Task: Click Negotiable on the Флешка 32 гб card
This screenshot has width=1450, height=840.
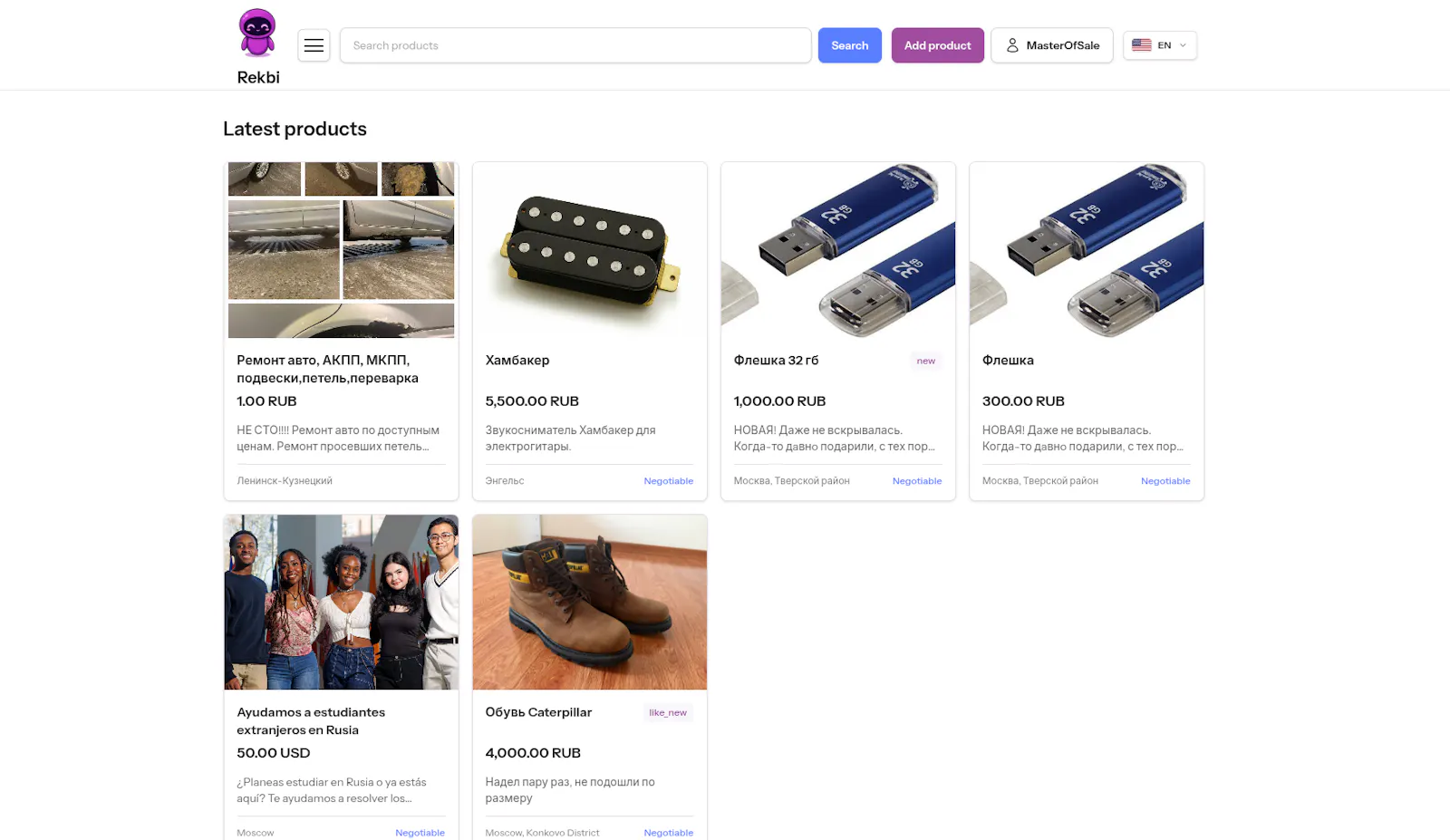Action: point(917,481)
